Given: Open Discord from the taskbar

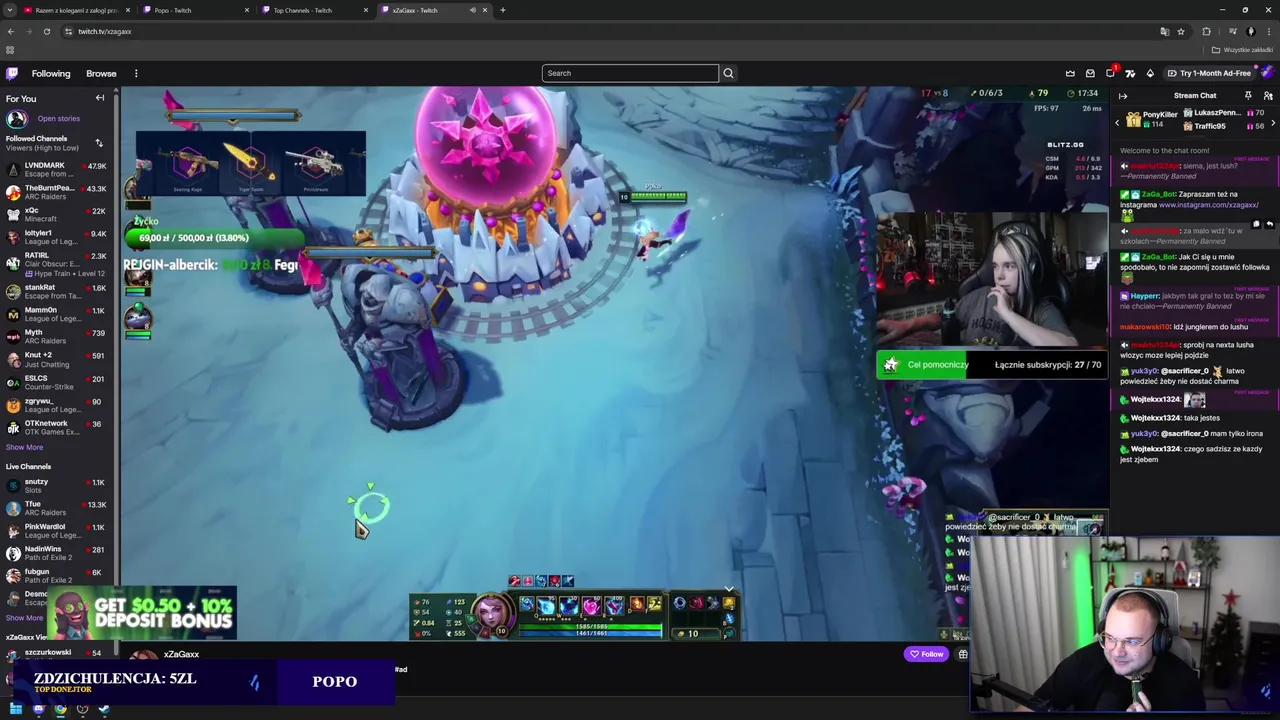Looking at the screenshot, I should tap(38, 709).
